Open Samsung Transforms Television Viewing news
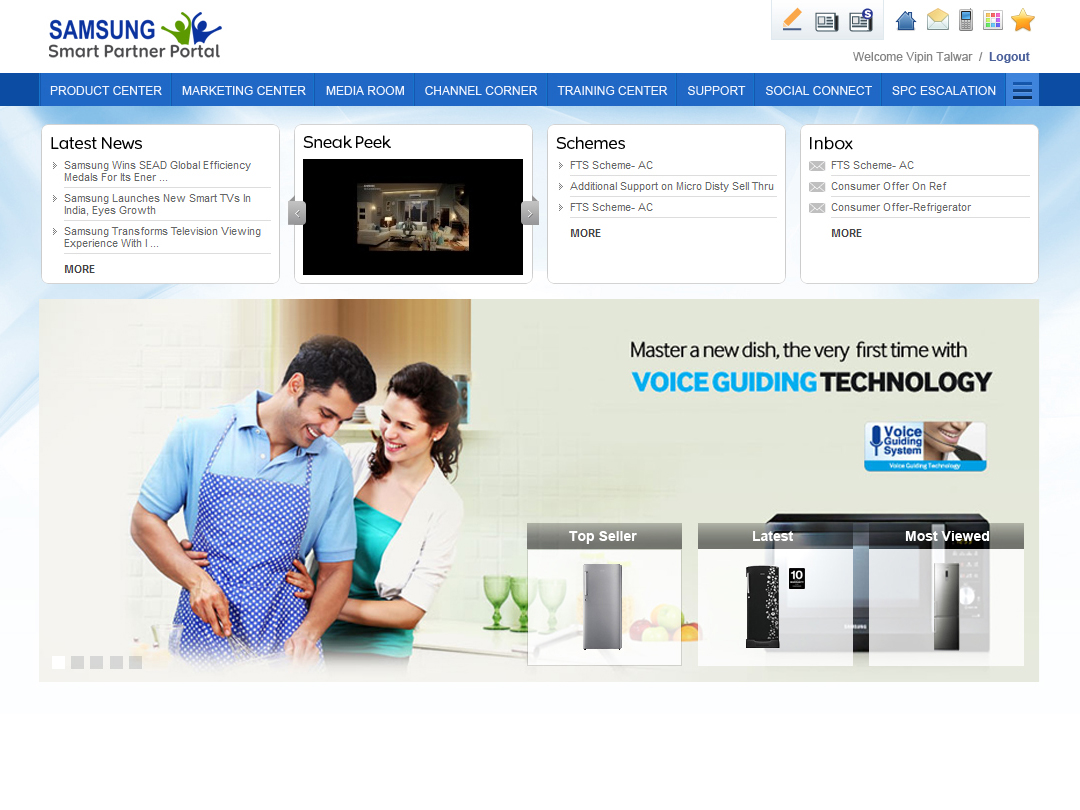The width and height of the screenshot is (1080, 810). click(163, 237)
